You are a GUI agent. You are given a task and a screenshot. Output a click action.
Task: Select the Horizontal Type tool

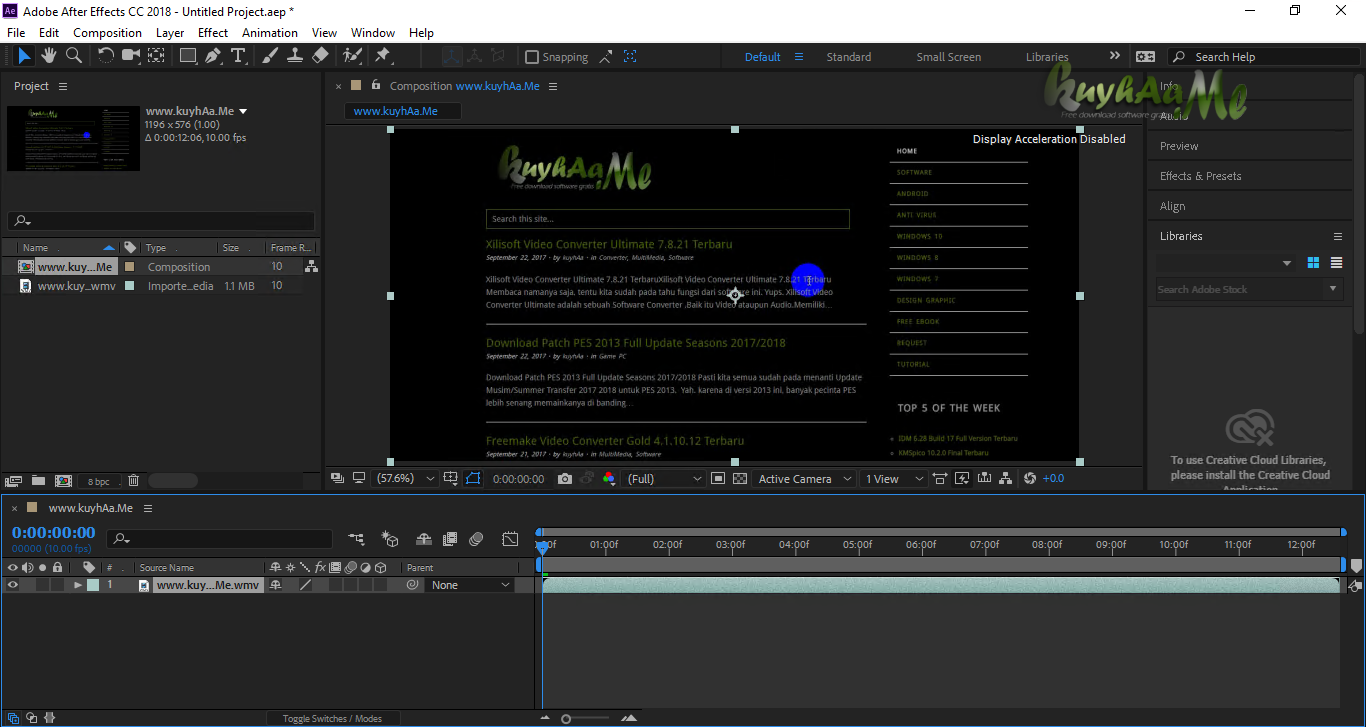(x=238, y=56)
